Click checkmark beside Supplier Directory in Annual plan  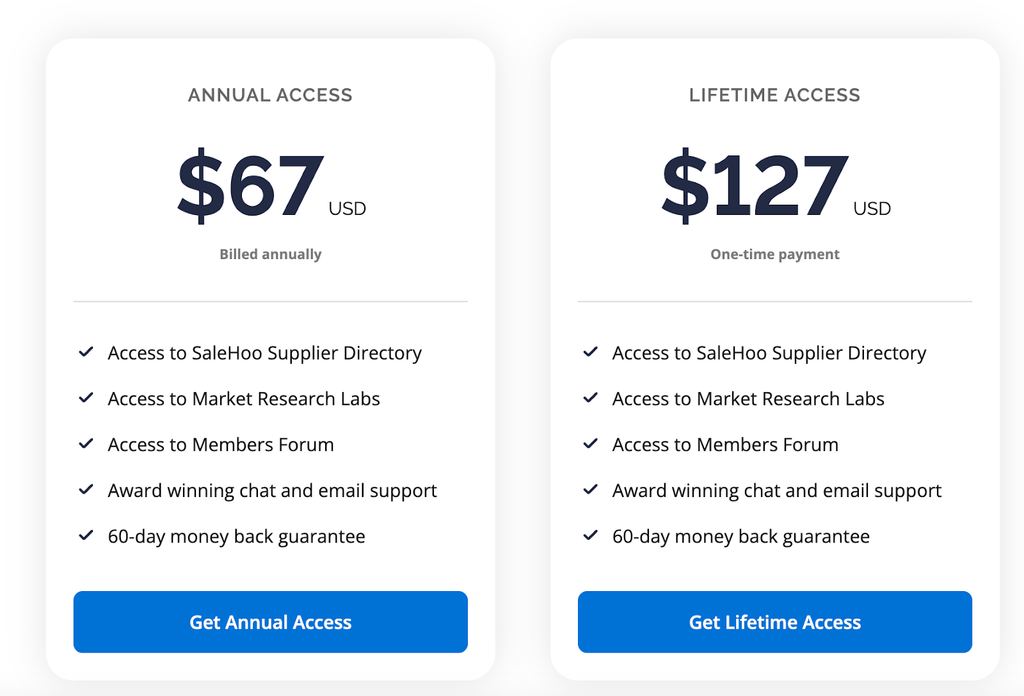pos(86,353)
